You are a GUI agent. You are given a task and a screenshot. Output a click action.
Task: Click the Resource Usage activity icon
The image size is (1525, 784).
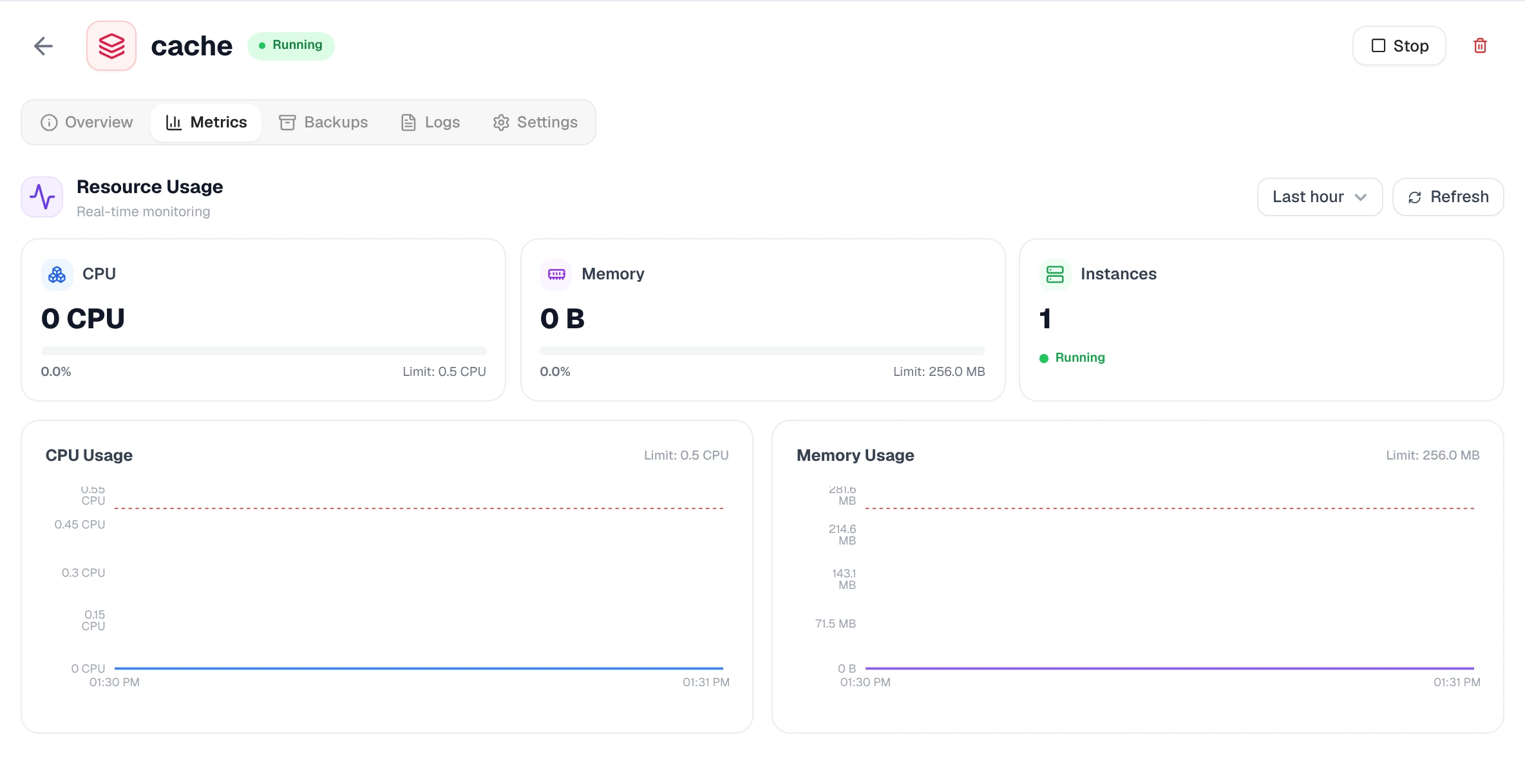pyautogui.click(x=42, y=196)
